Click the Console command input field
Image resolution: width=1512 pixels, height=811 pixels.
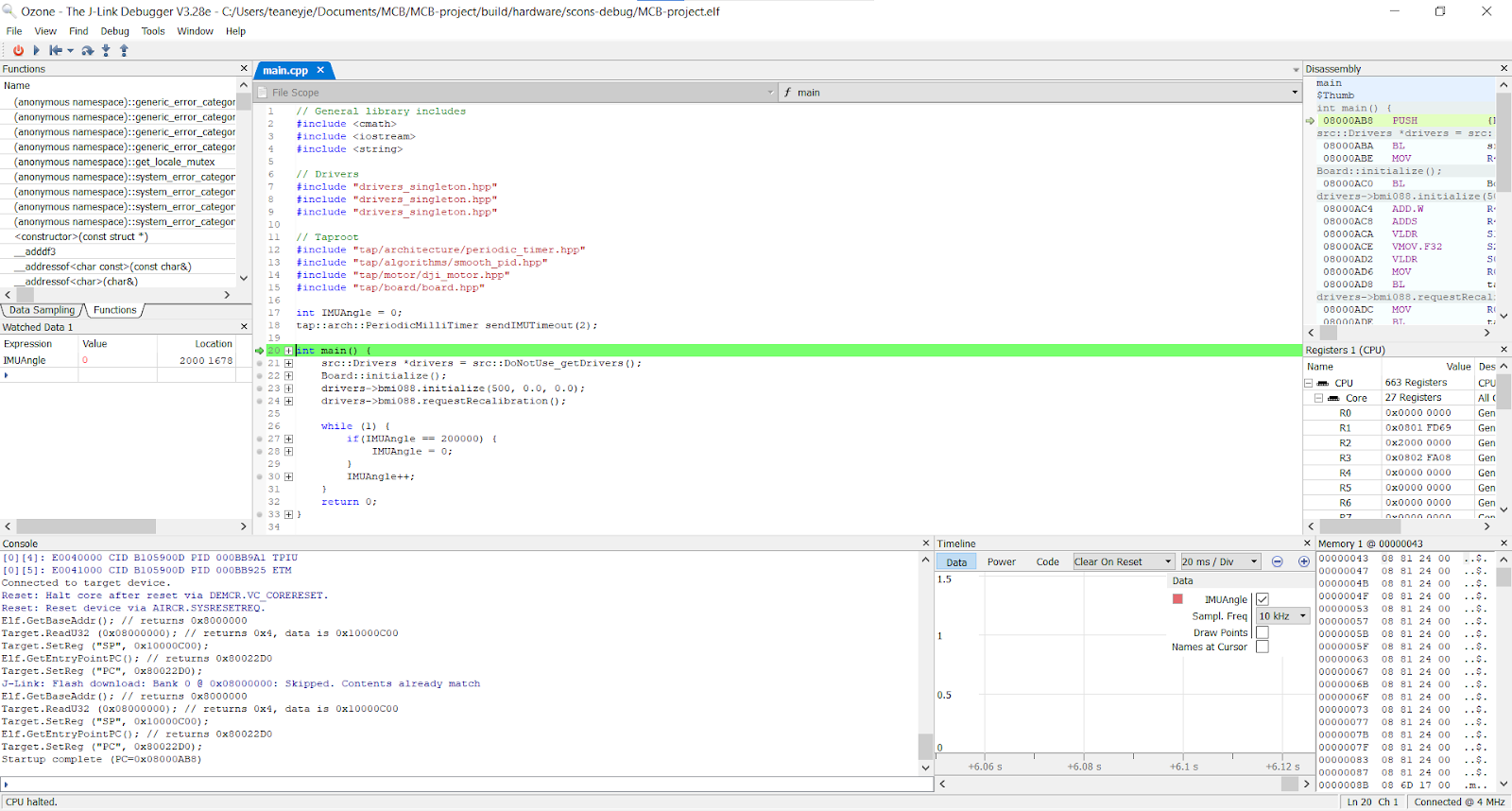[468, 784]
